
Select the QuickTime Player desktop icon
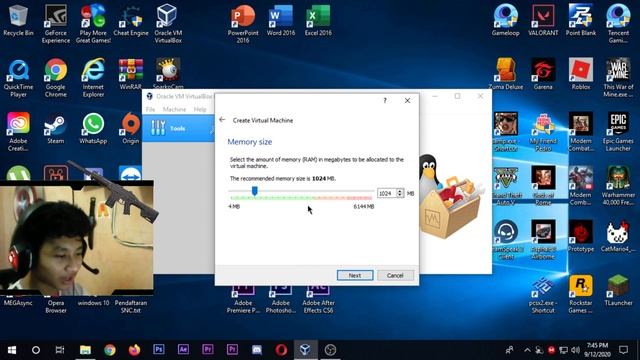tap(18, 78)
